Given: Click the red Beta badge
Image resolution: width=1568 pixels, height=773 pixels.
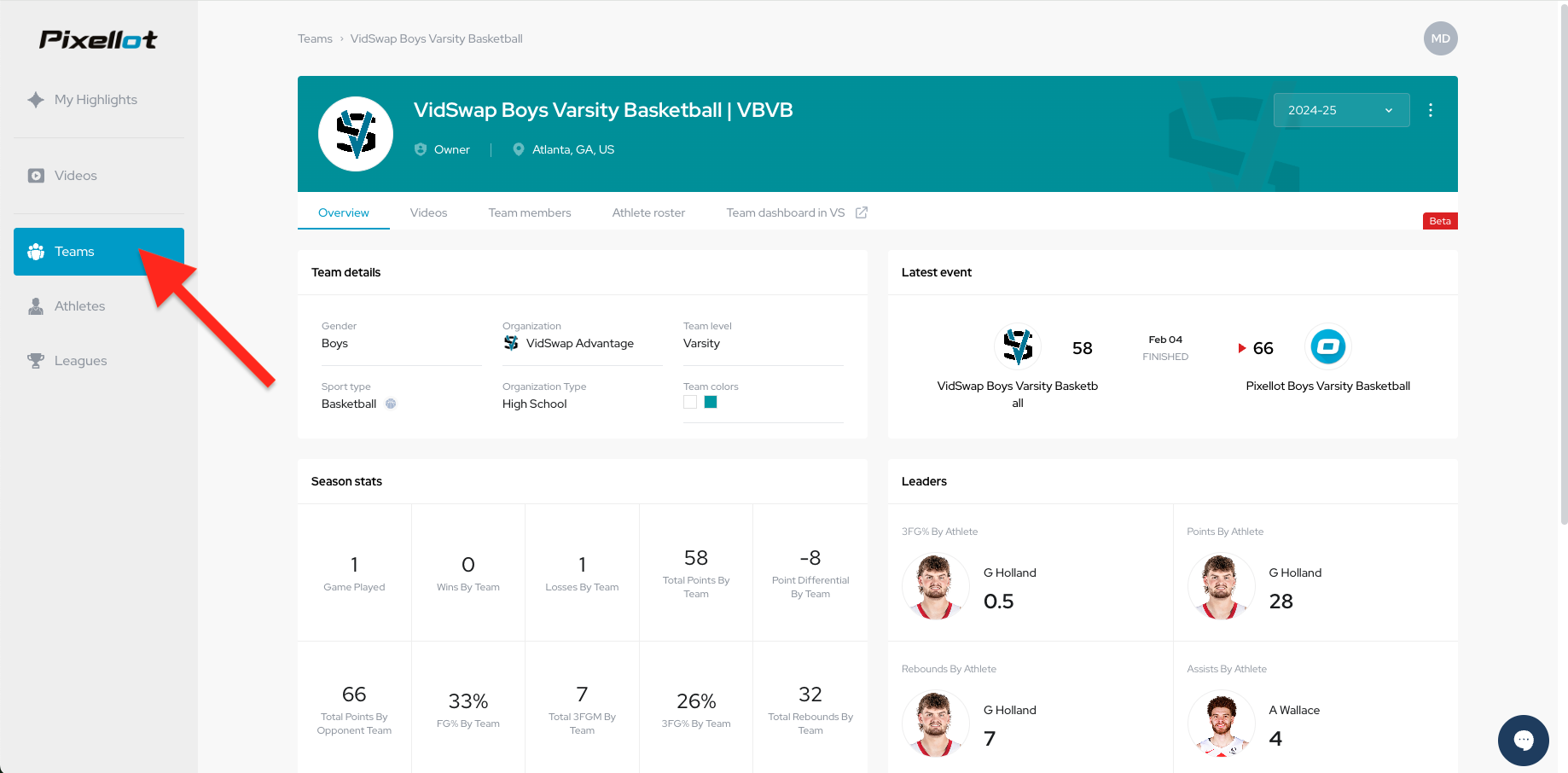Looking at the screenshot, I should 1440,221.
